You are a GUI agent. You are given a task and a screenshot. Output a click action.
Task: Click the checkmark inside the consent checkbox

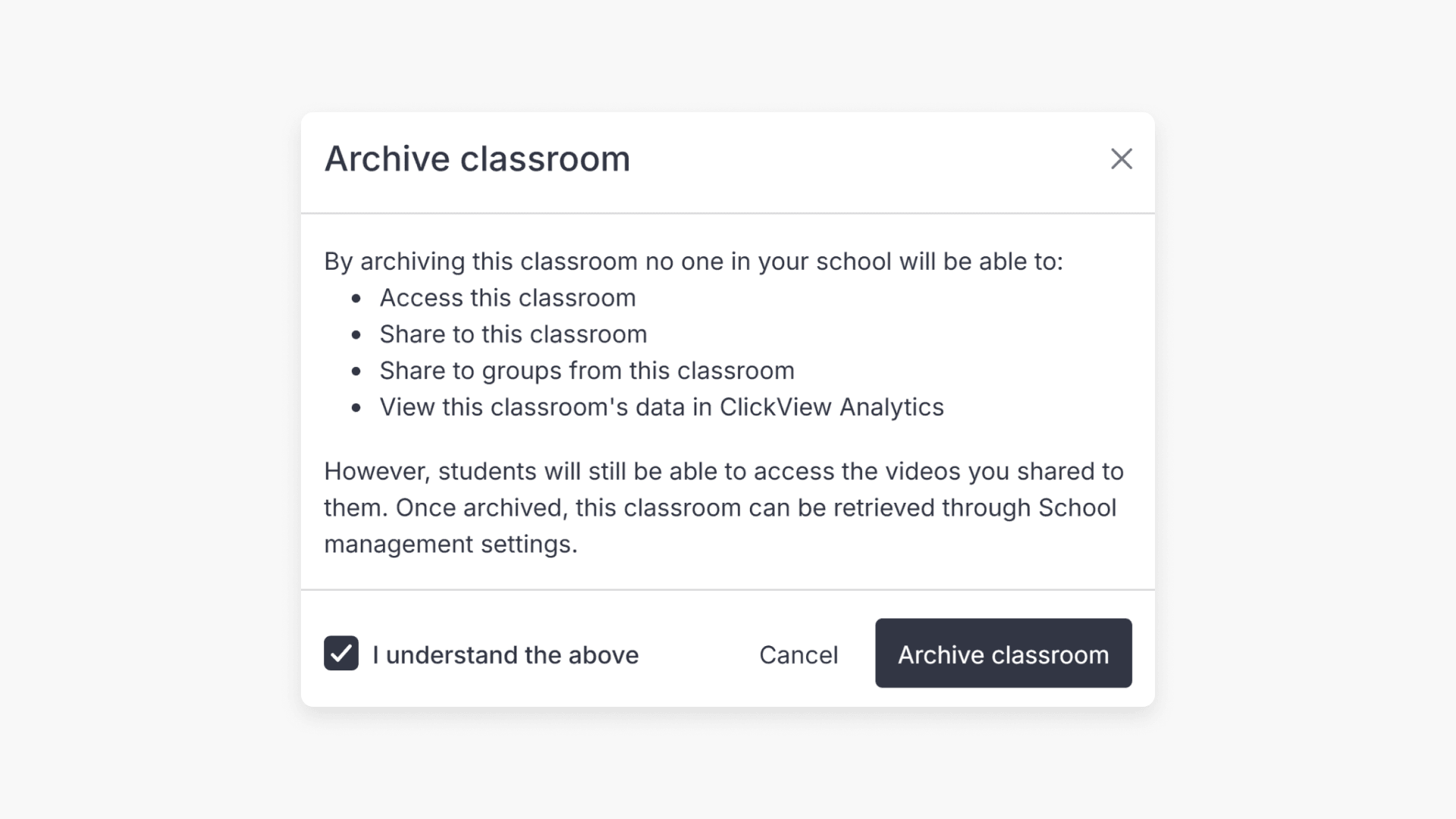tap(341, 654)
